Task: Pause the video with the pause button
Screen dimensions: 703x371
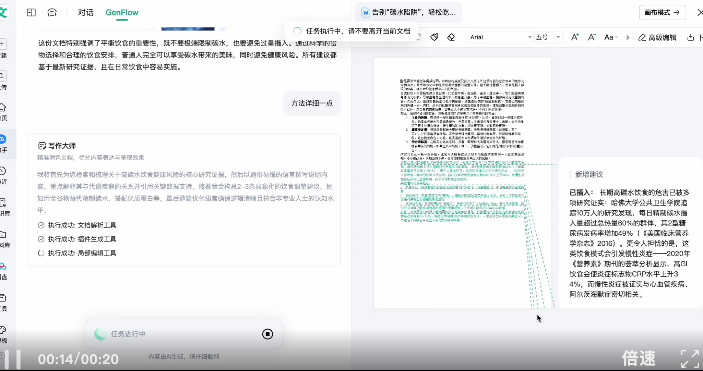Action: tap(13, 359)
